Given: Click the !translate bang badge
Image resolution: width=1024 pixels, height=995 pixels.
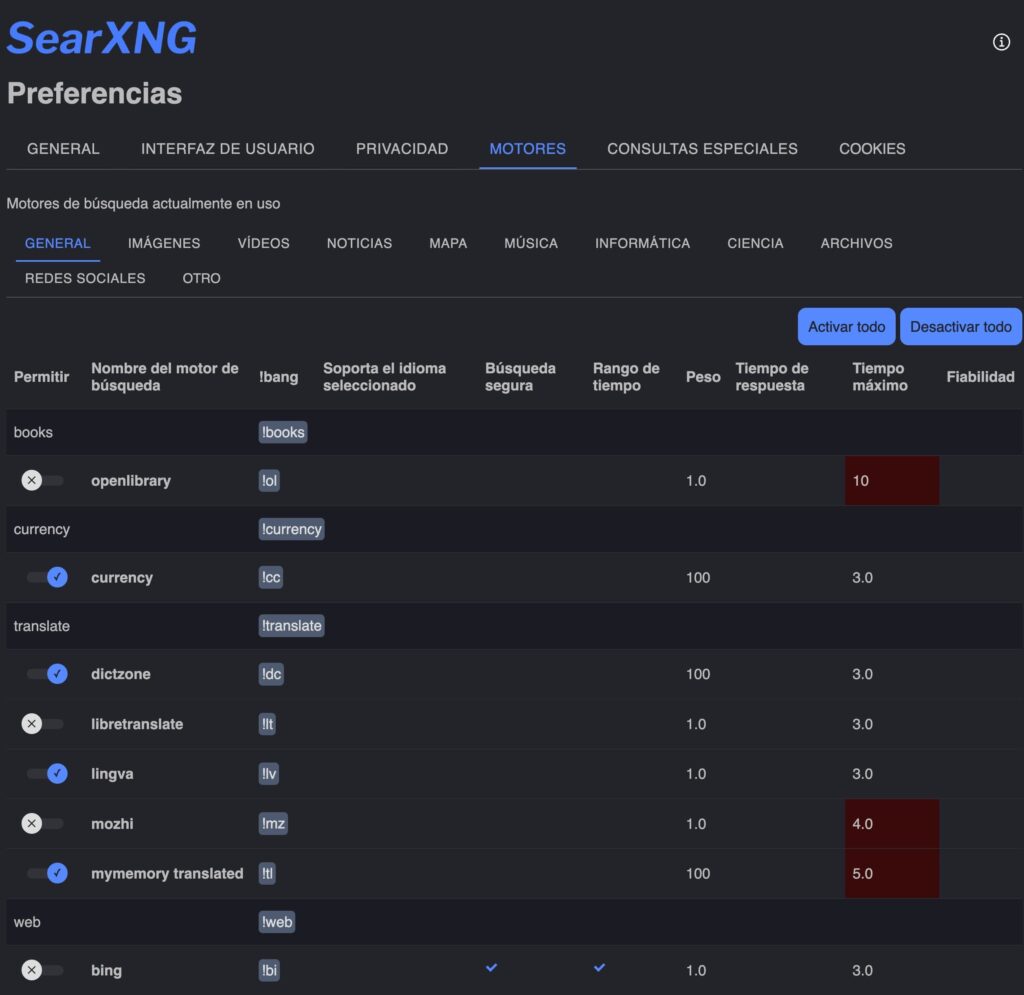Looking at the screenshot, I should pos(291,625).
